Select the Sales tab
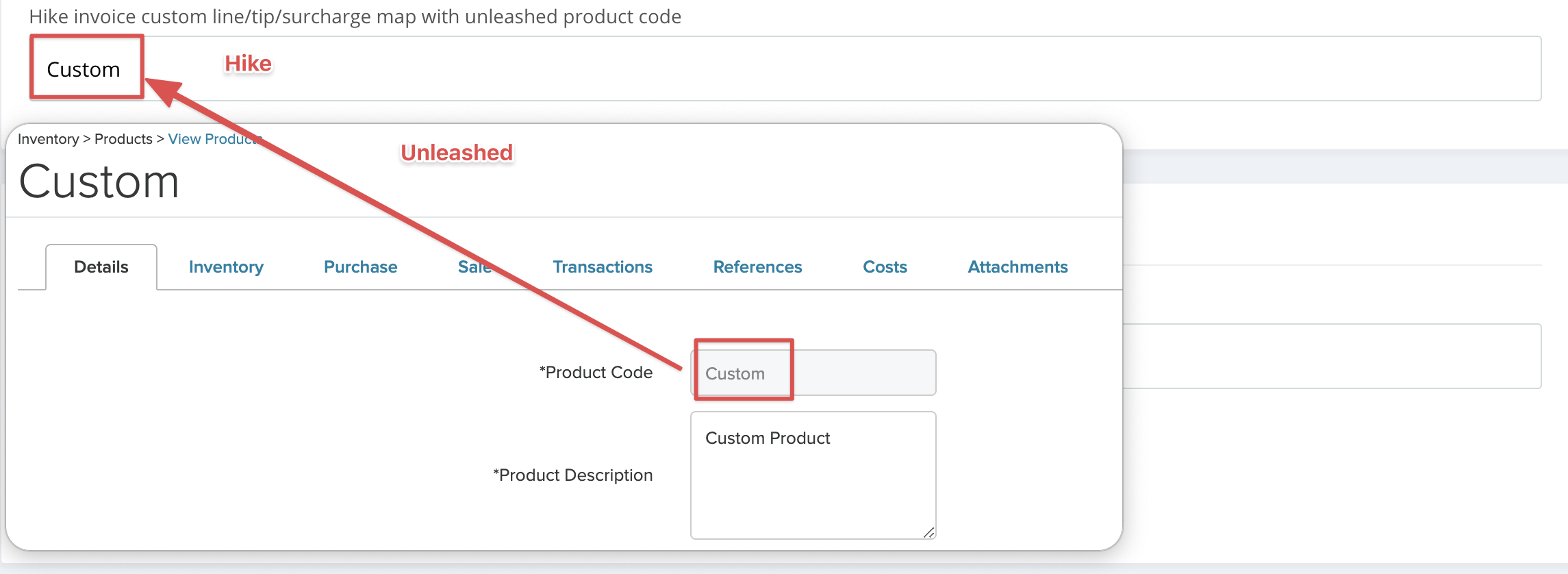 (474, 267)
